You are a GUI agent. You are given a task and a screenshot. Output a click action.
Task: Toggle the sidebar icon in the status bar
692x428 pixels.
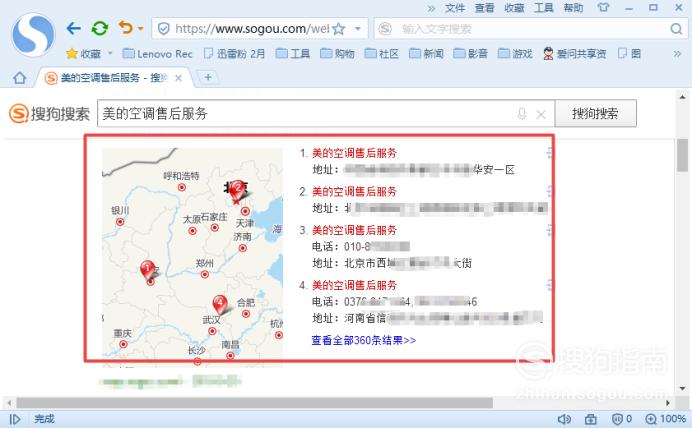pyautogui.click(x=15, y=419)
